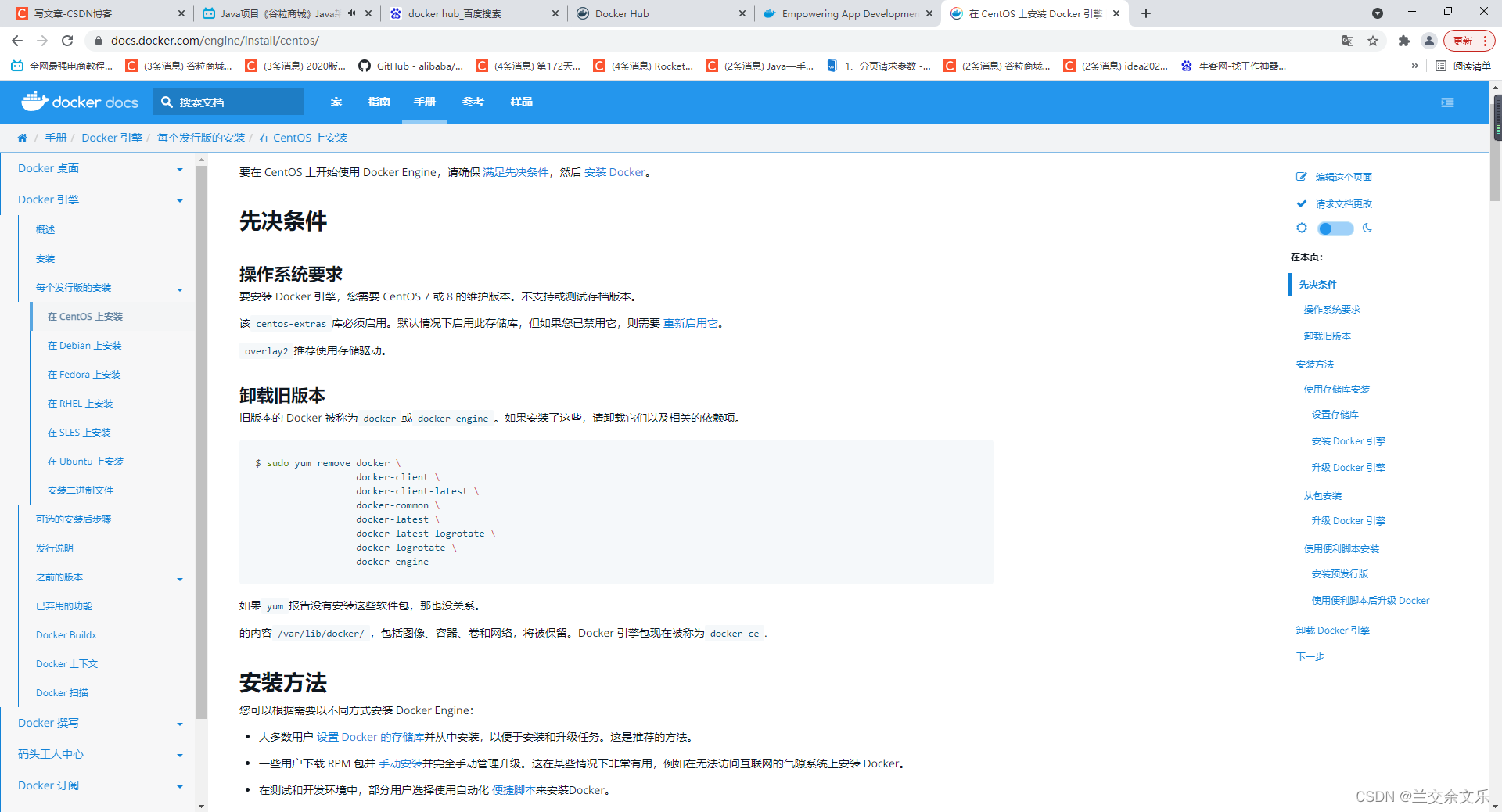Viewport: 1502px width, 812px height.
Task: Expand 码头工人中心 sidebar section
Action: click(x=180, y=755)
